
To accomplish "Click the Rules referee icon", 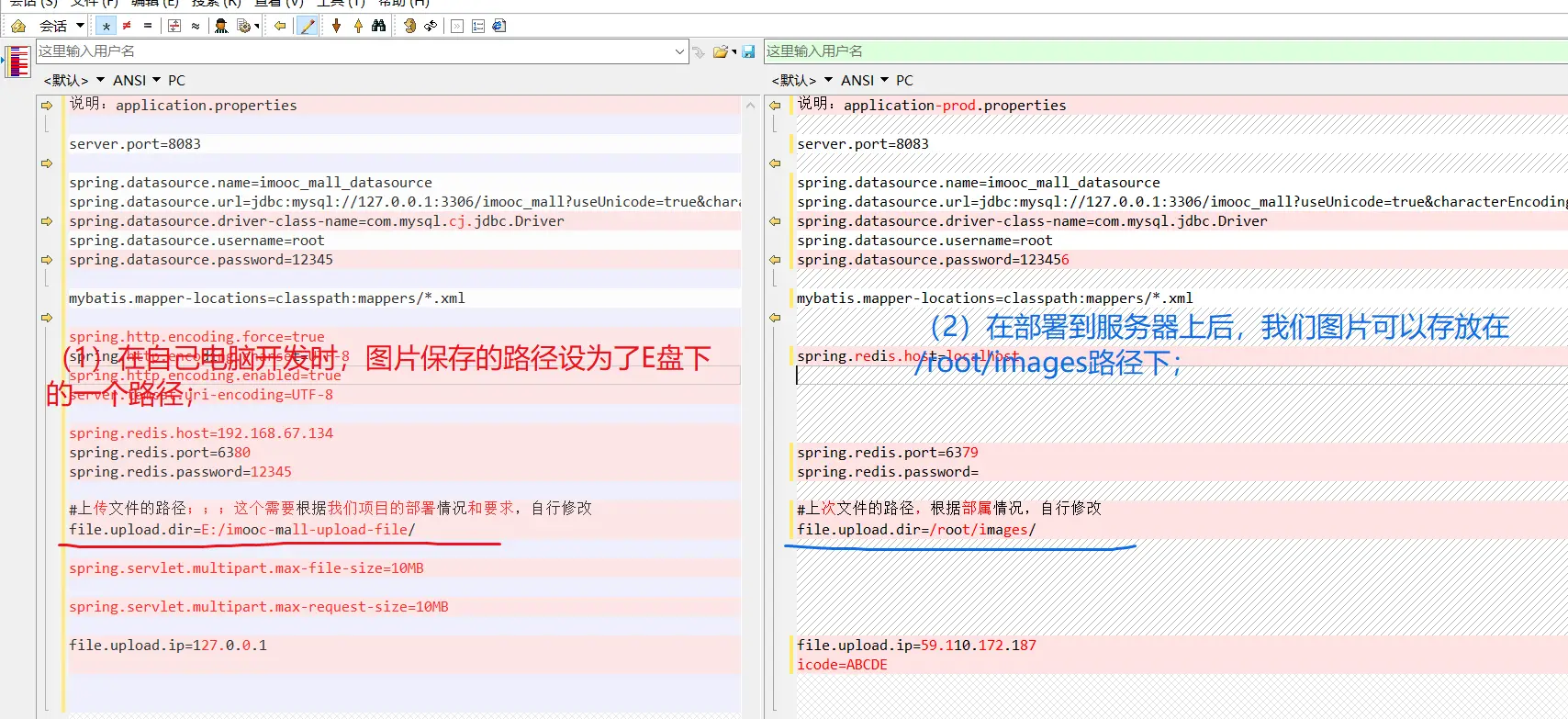I will pyautogui.click(x=221, y=26).
